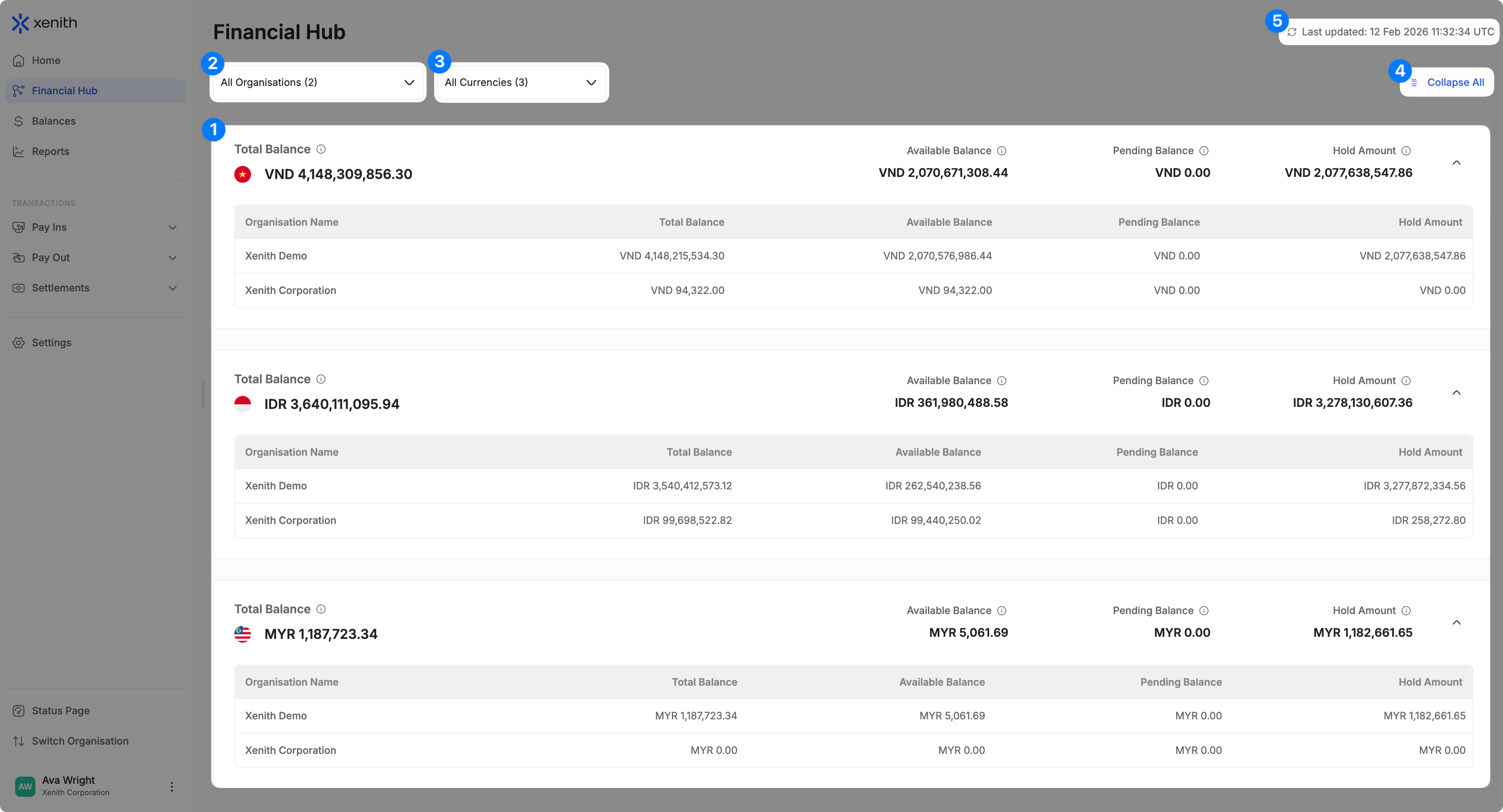
Task: Go to Balances in the sidebar
Action: click(53, 121)
